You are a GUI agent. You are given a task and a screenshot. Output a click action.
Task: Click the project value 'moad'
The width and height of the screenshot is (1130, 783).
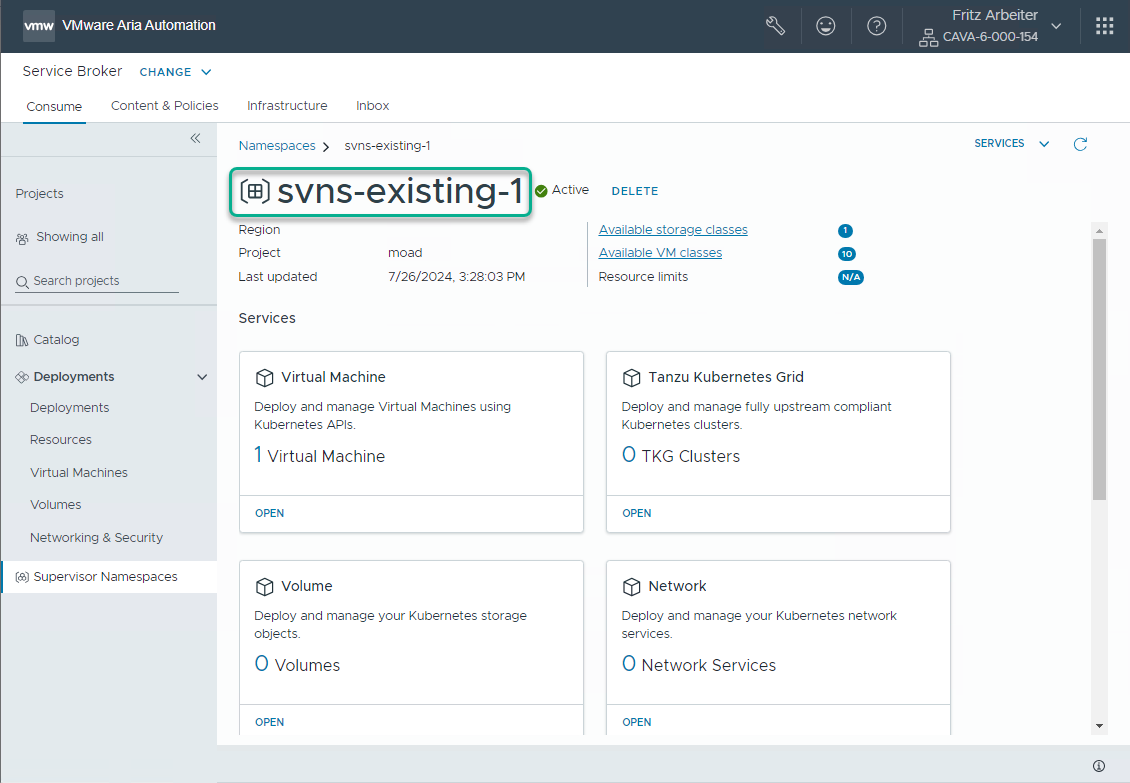(x=405, y=252)
